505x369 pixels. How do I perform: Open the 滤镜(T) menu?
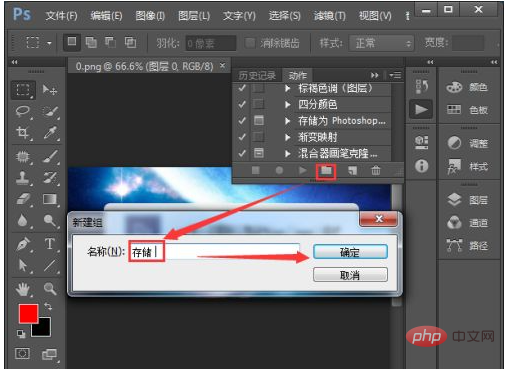tap(329, 16)
